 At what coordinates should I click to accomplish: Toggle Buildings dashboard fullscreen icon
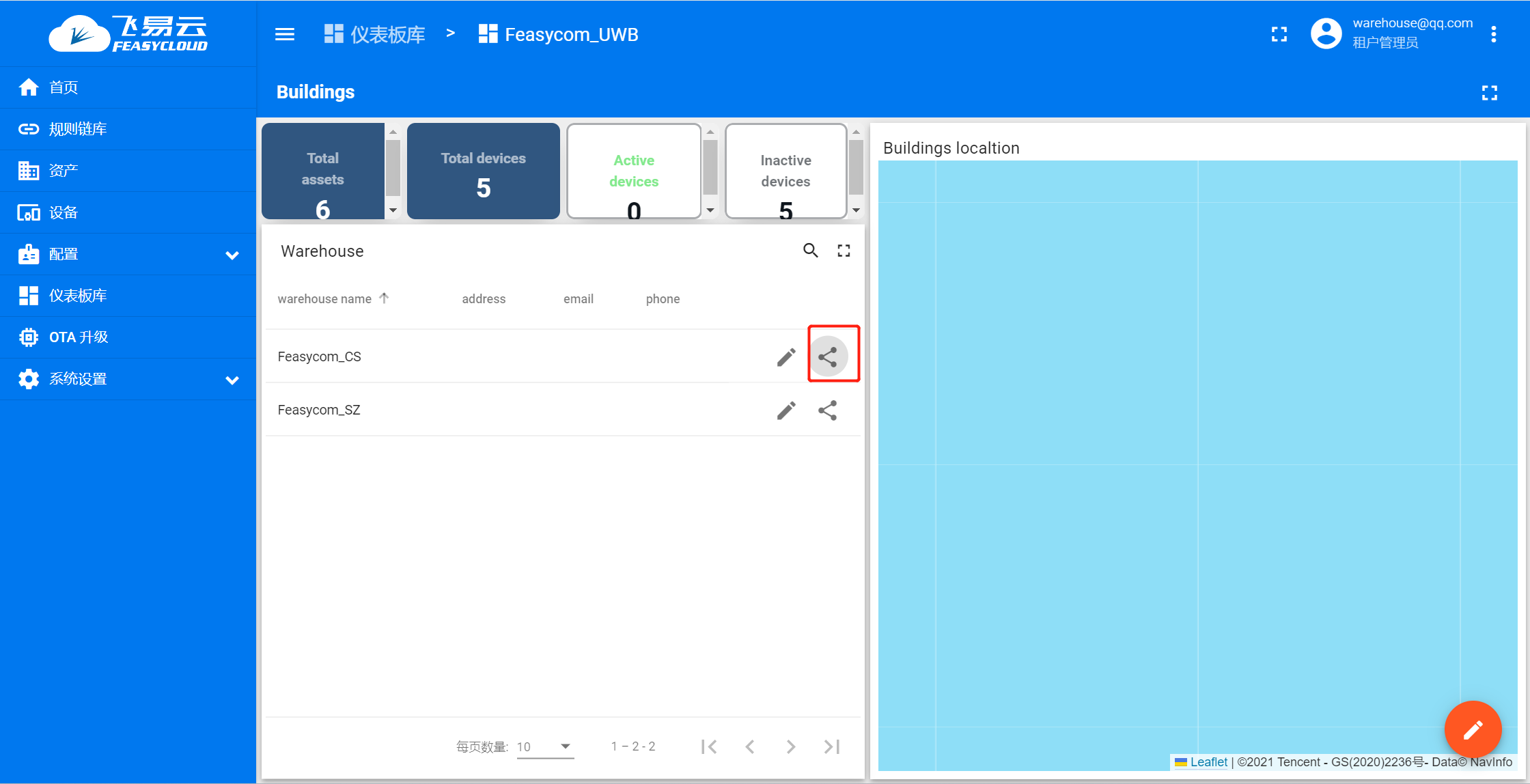1489,93
